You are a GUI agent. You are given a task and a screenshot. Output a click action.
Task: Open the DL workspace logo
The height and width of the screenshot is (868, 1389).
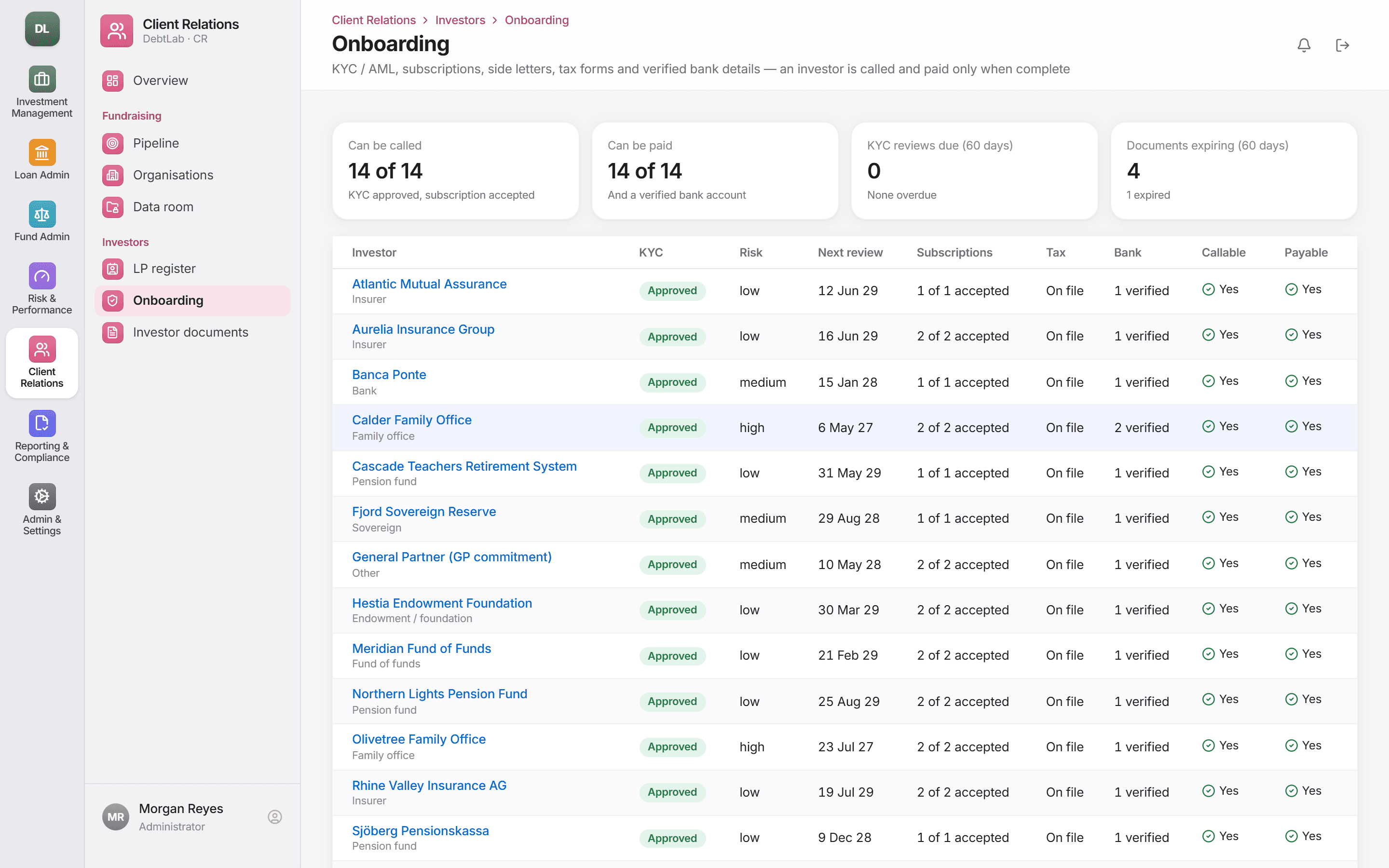42,29
